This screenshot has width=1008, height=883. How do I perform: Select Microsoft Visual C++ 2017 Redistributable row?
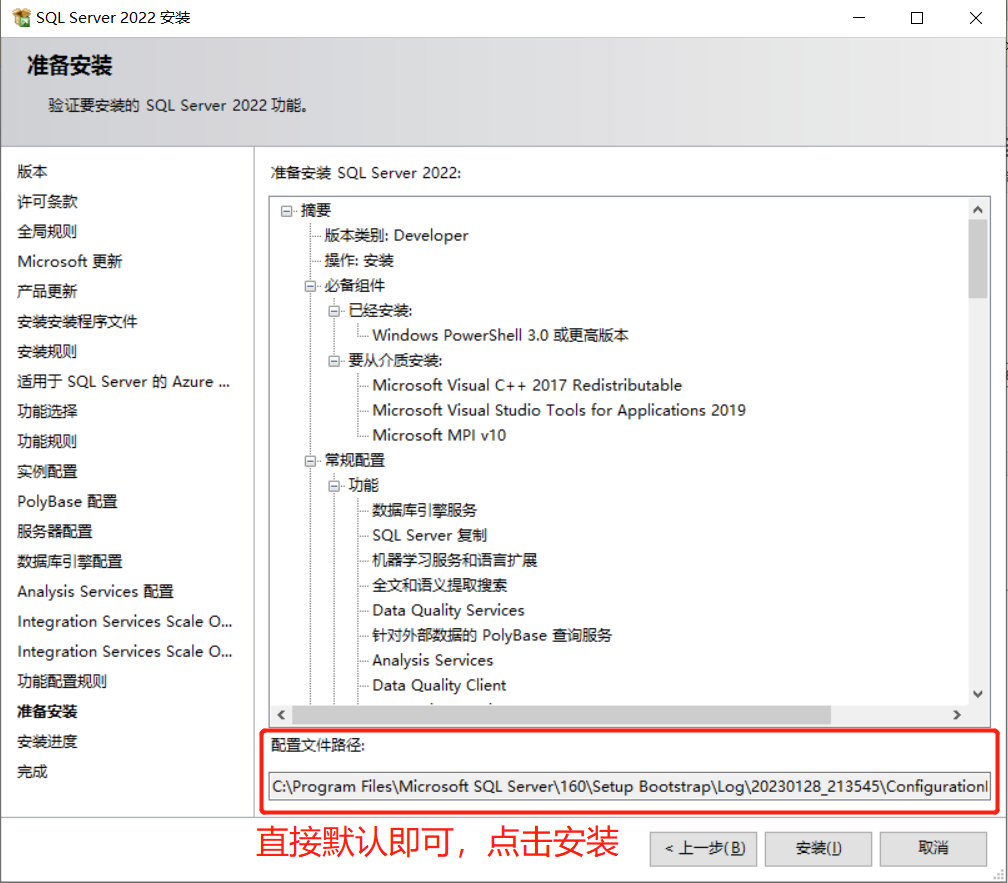(x=527, y=386)
